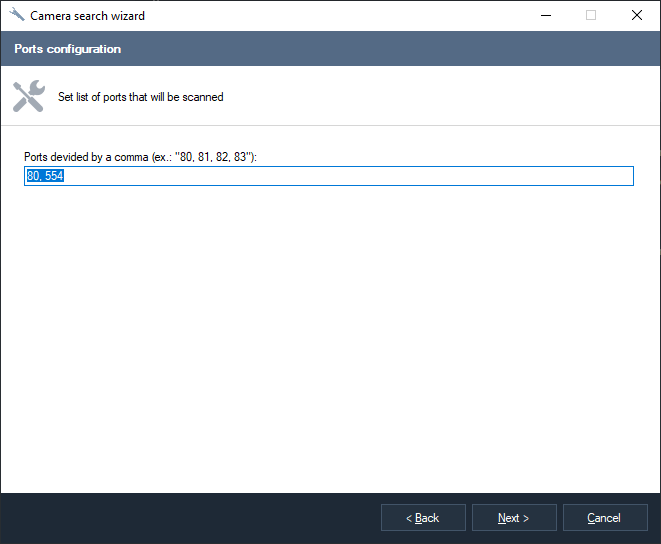Click "Set list of ports that will be scanned" text

141,97
